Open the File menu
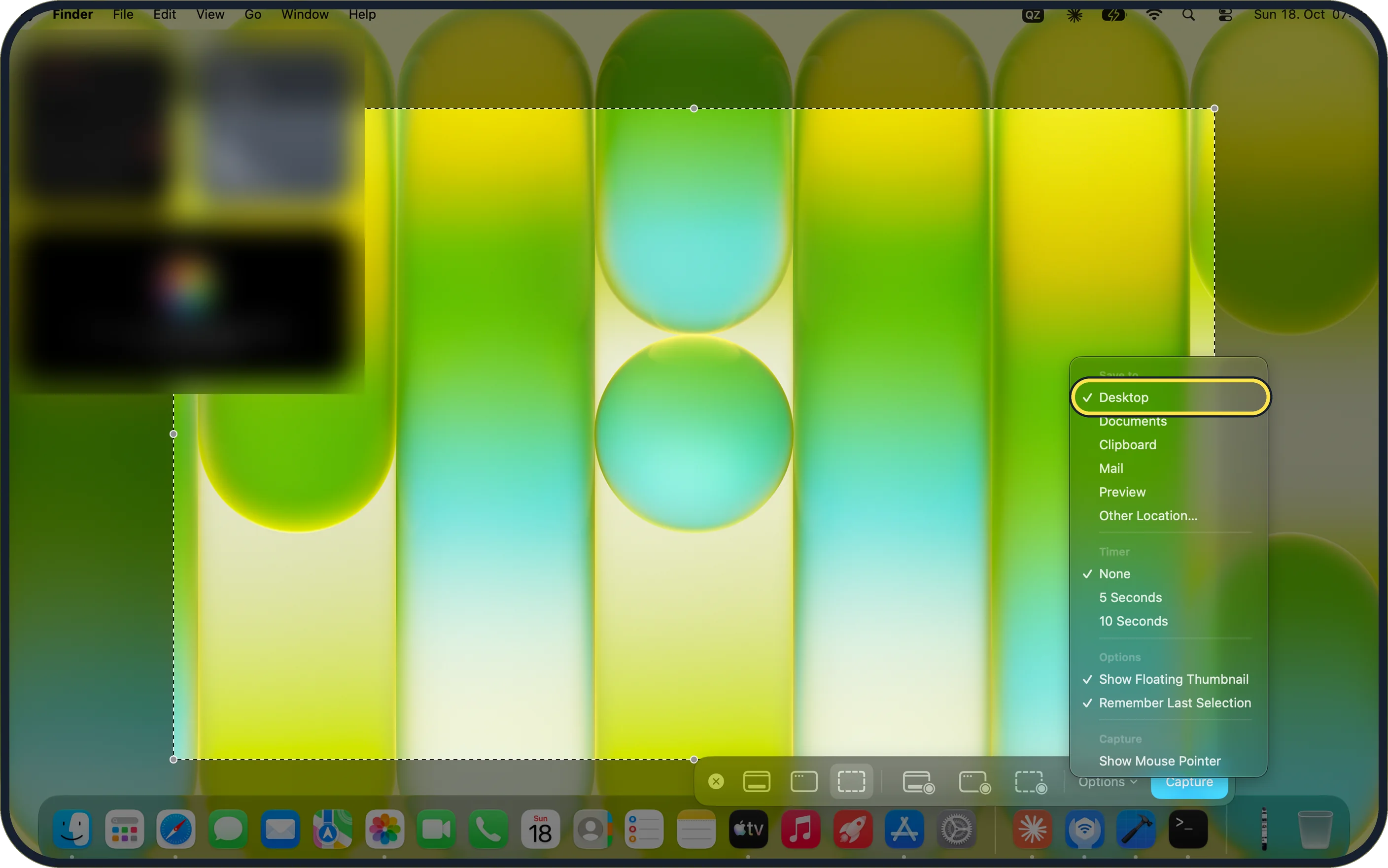Image resolution: width=1388 pixels, height=868 pixels. (123, 14)
